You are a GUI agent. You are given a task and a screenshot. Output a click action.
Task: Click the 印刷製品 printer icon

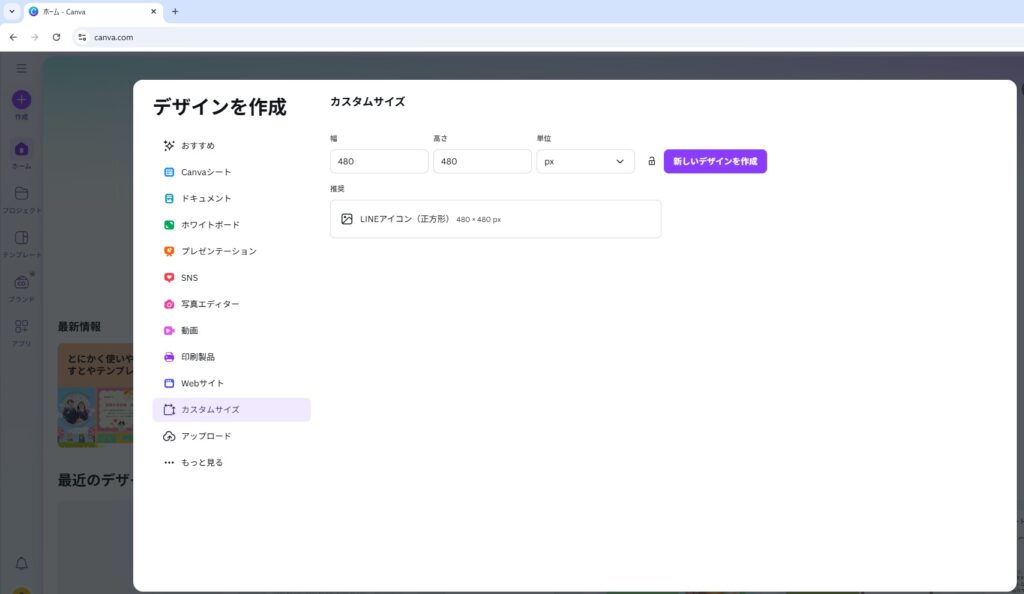168,357
